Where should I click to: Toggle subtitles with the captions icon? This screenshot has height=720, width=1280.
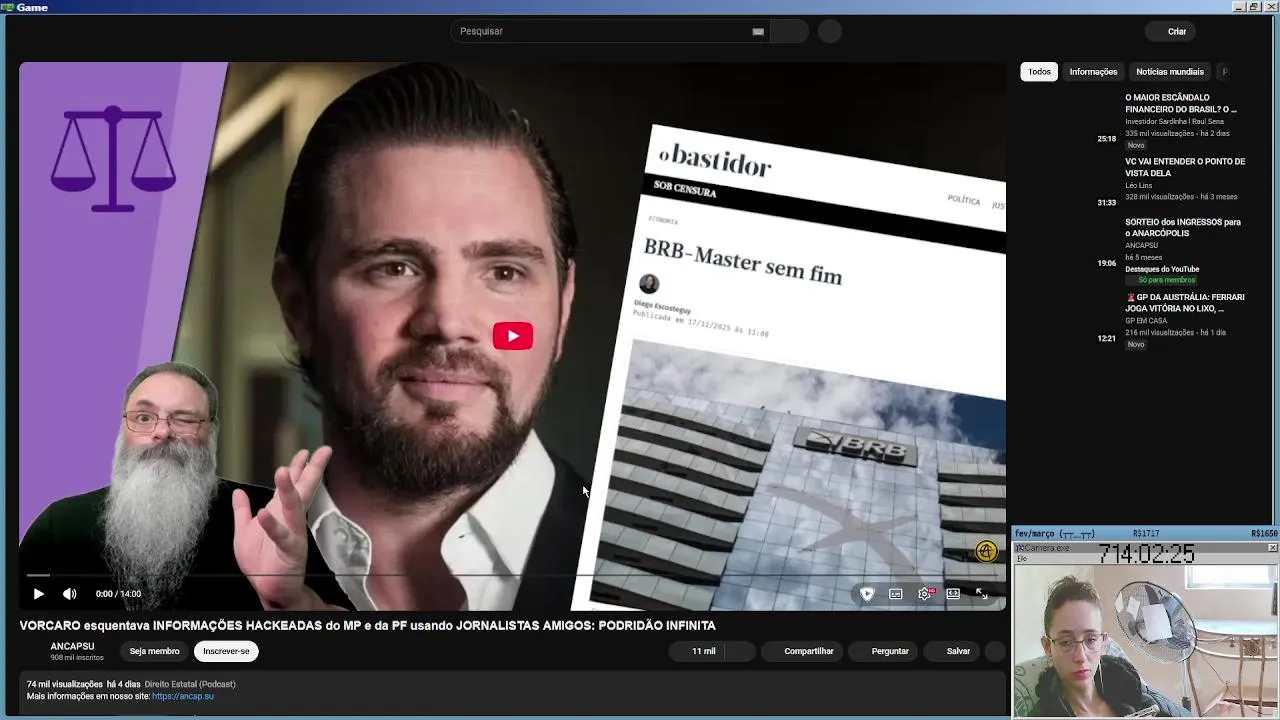[896, 594]
